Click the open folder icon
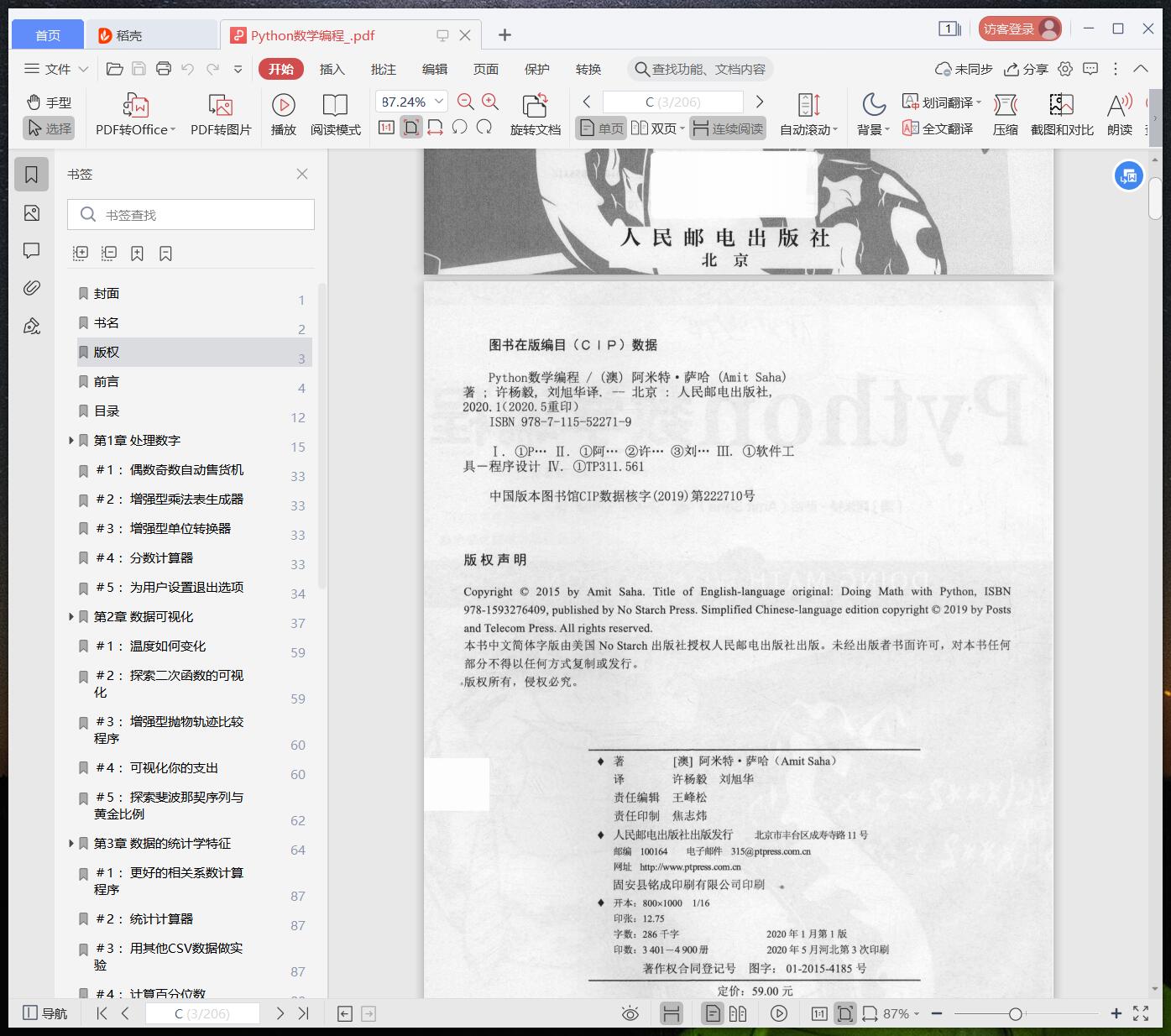Viewport: 1171px width, 1036px height. [x=115, y=69]
